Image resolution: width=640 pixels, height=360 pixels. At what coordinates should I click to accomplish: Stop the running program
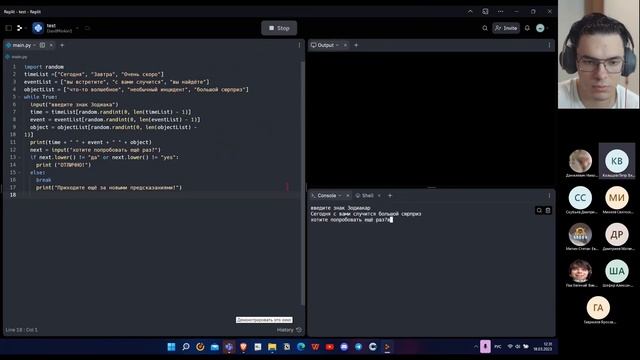coord(279,28)
